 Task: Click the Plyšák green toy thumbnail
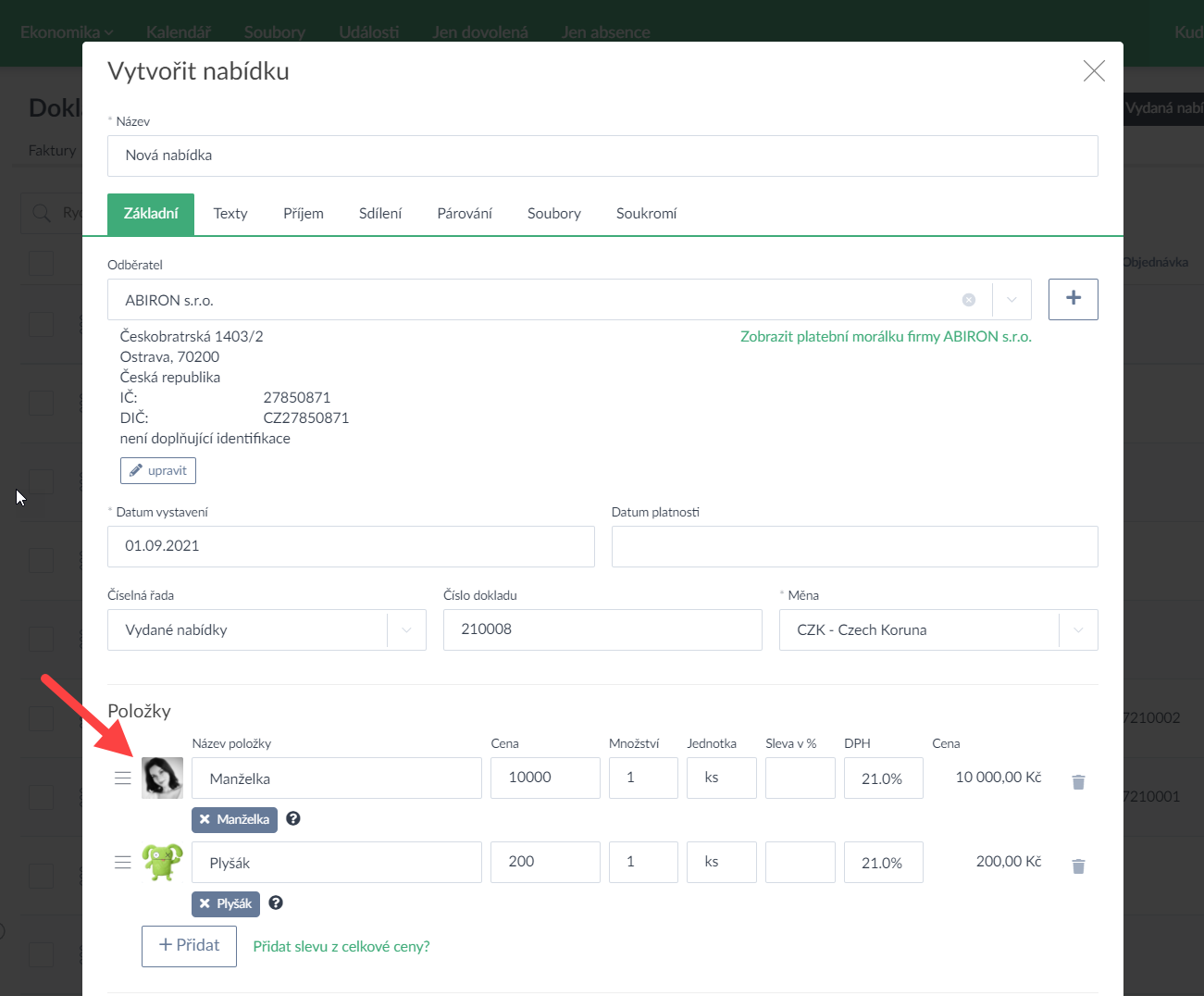(162, 862)
